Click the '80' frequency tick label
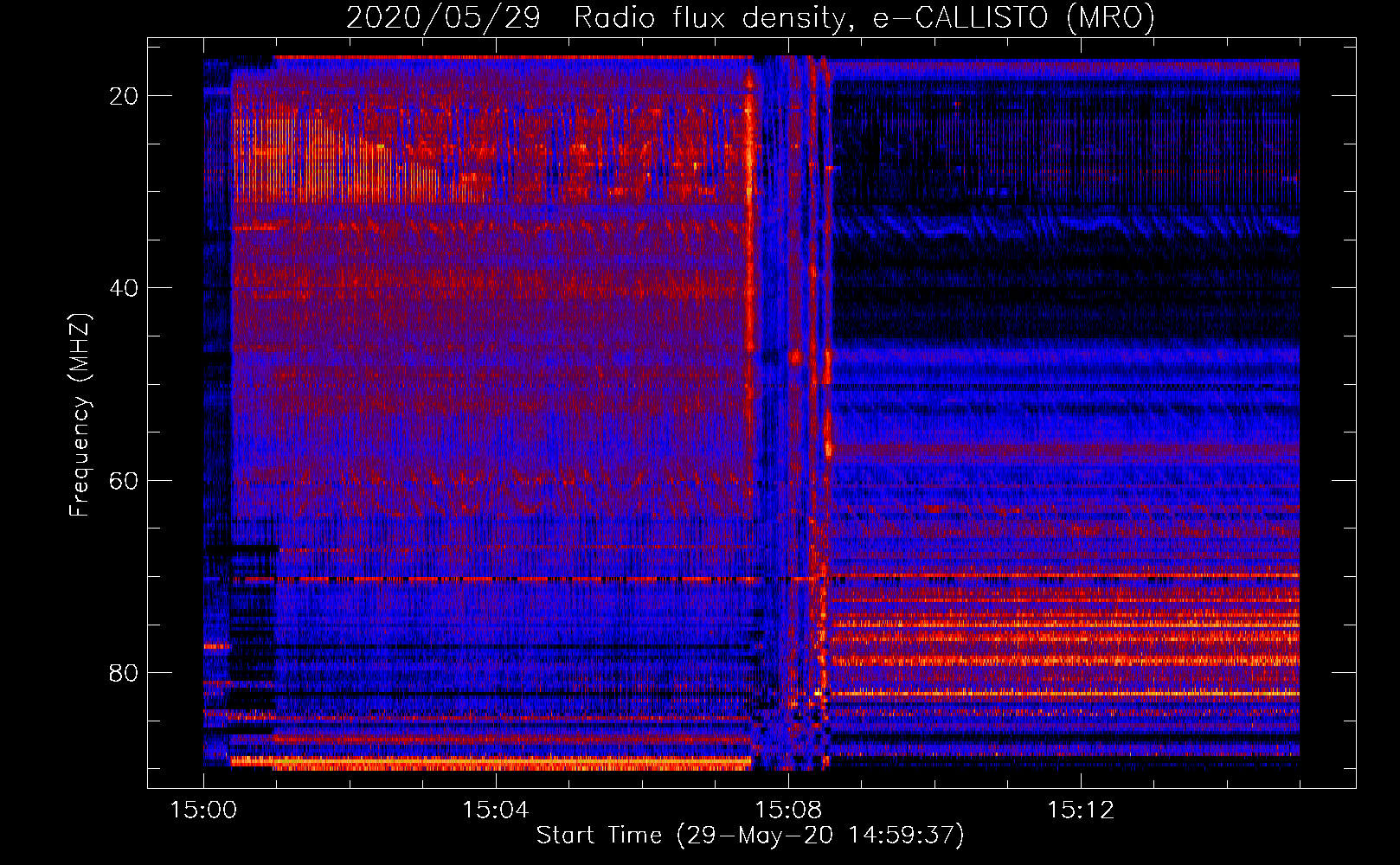Image resolution: width=1400 pixels, height=865 pixels. [x=125, y=672]
